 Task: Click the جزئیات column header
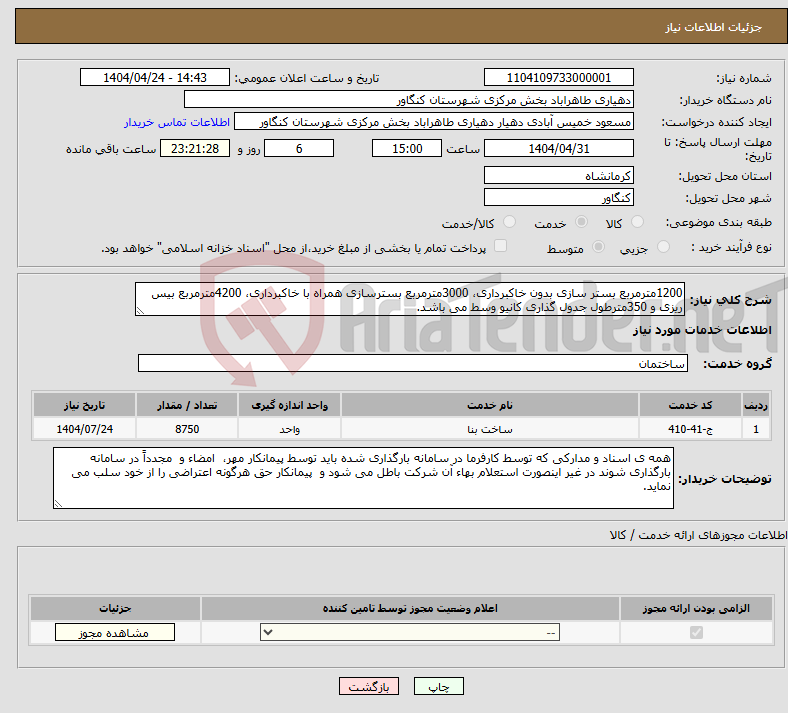pyautogui.click(x=115, y=608)
